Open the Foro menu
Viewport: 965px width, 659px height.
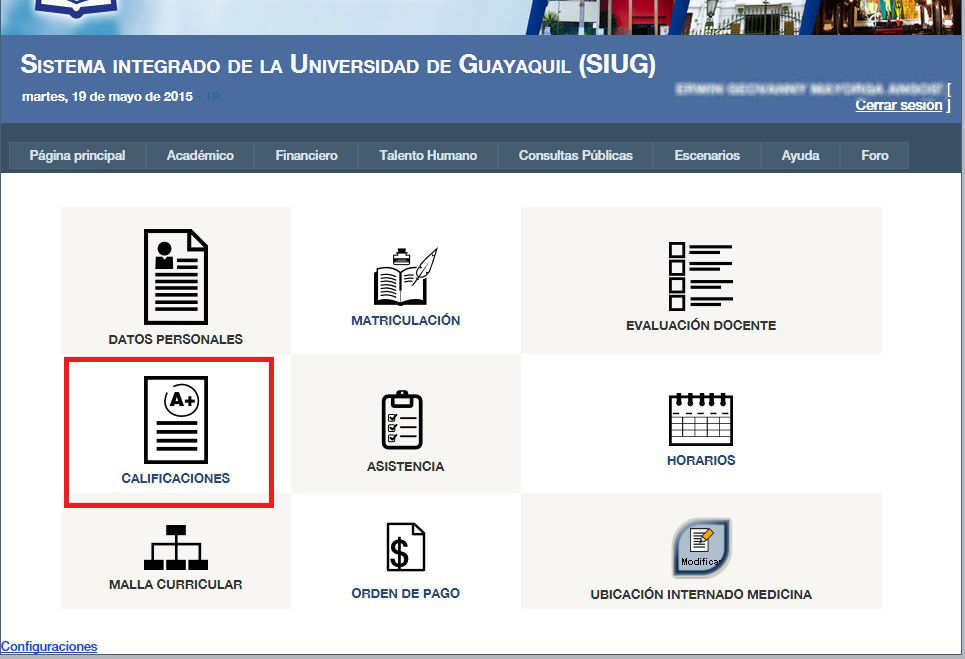874,155
